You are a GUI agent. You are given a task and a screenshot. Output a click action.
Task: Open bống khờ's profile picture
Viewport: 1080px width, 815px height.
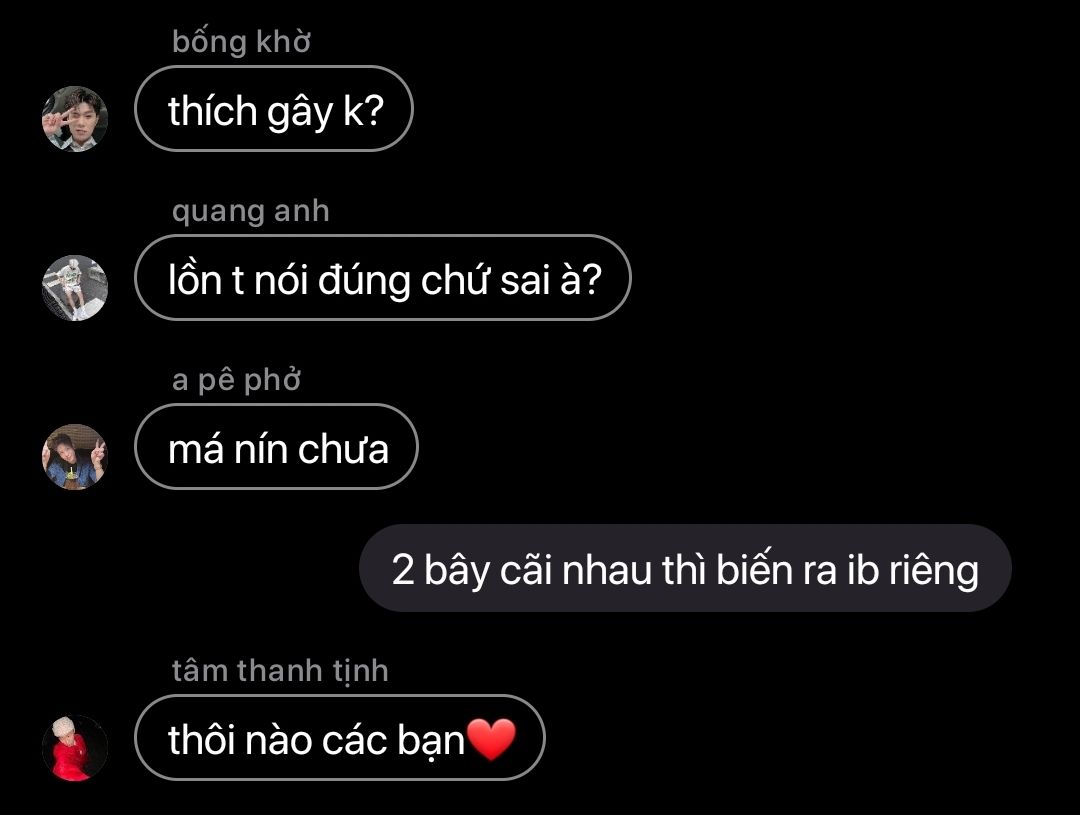coord(75,118)
